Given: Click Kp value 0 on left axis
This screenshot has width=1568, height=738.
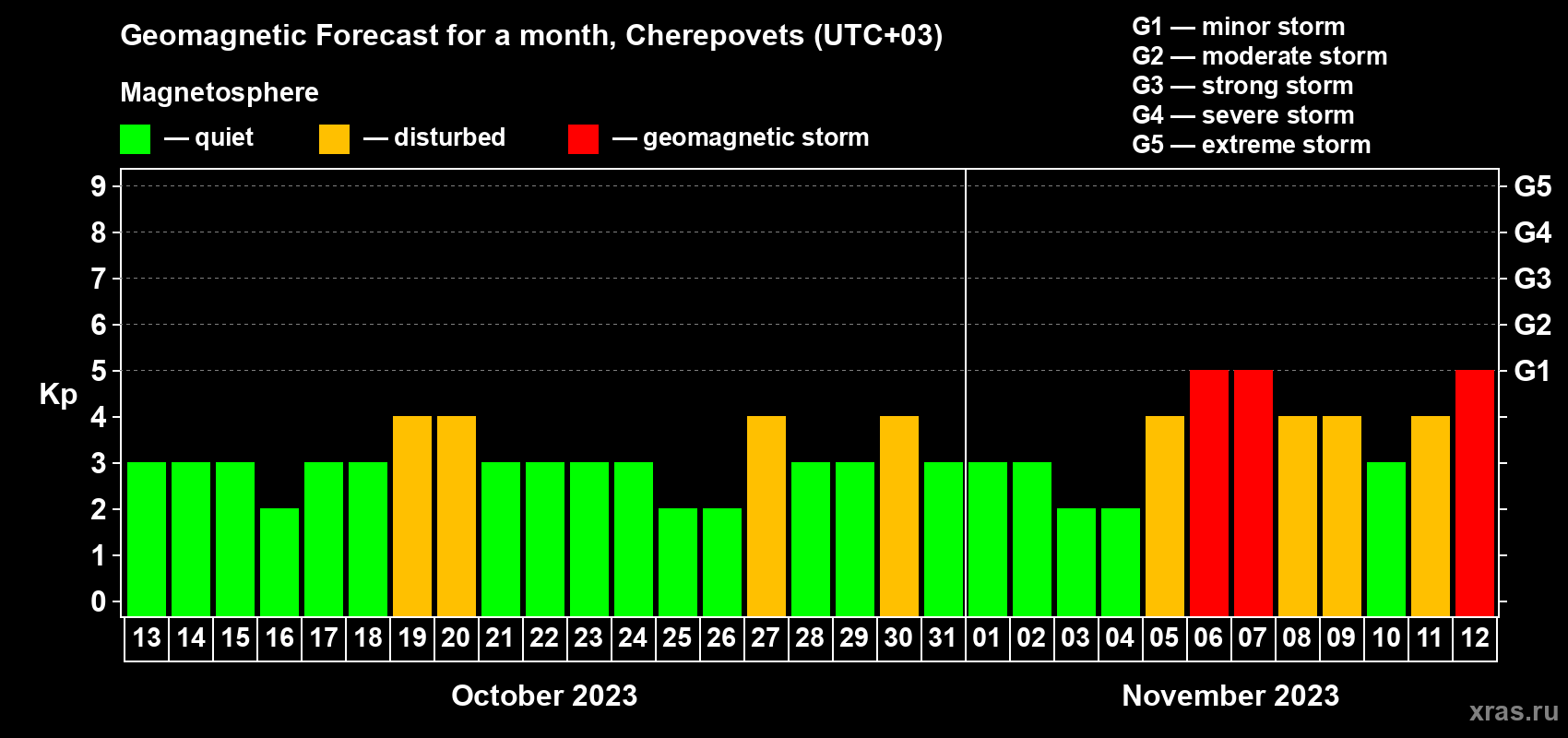Looking at the screenshot, I should [98, 601].
